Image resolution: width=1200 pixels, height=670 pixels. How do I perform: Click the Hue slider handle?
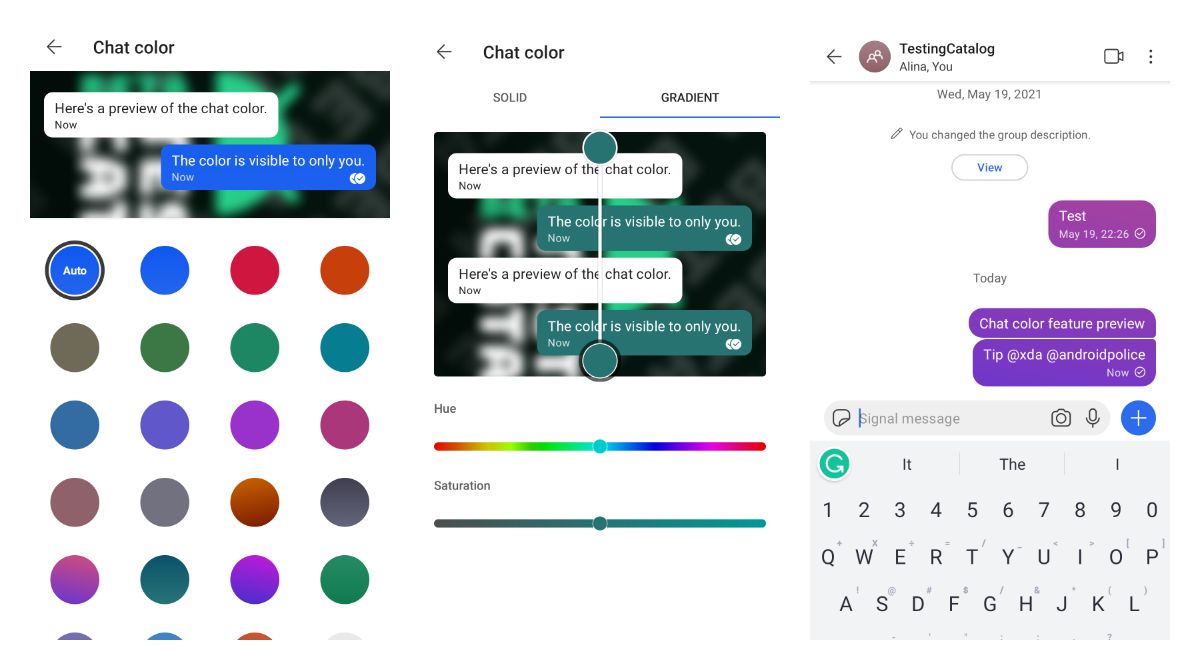(600, 446)
